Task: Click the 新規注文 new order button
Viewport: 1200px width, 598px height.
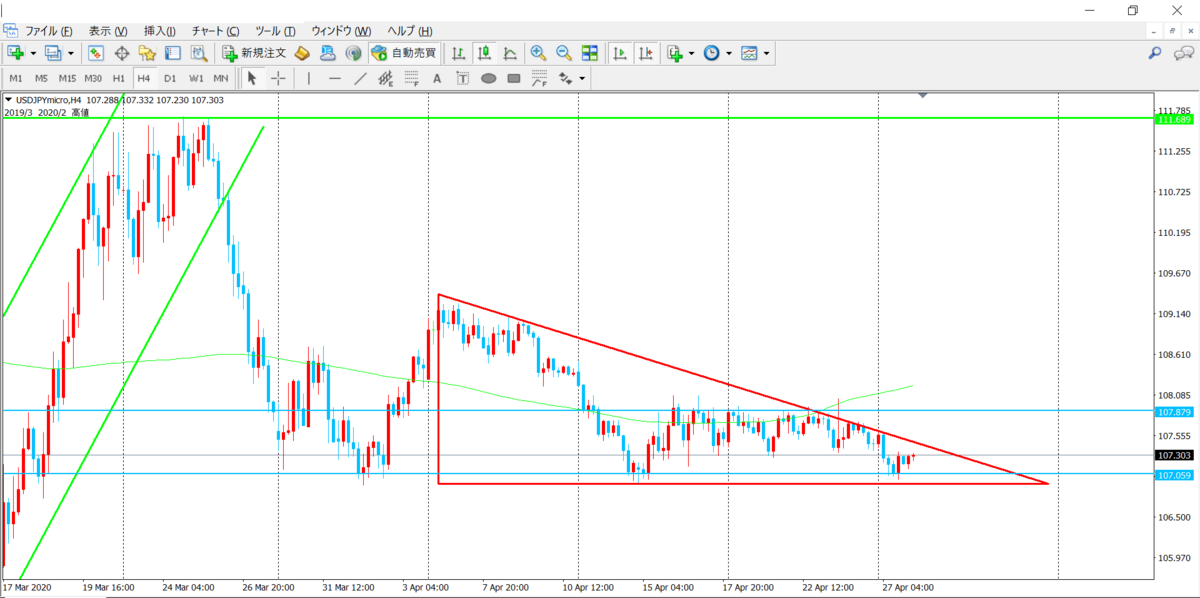Action: click(x=254, y=53)
